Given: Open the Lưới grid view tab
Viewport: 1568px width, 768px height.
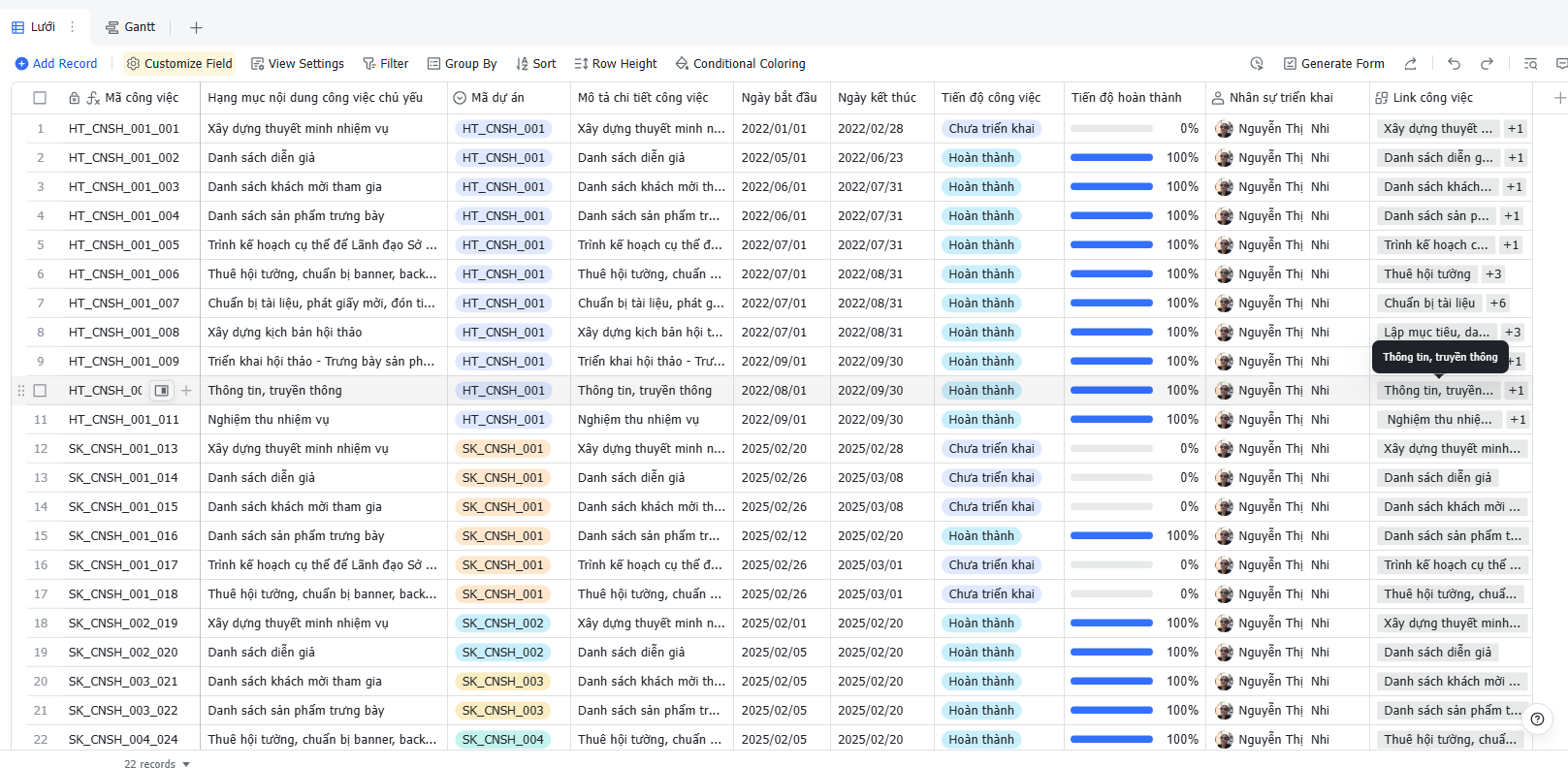Looking at the screenshot, I should tap(34, 27).
